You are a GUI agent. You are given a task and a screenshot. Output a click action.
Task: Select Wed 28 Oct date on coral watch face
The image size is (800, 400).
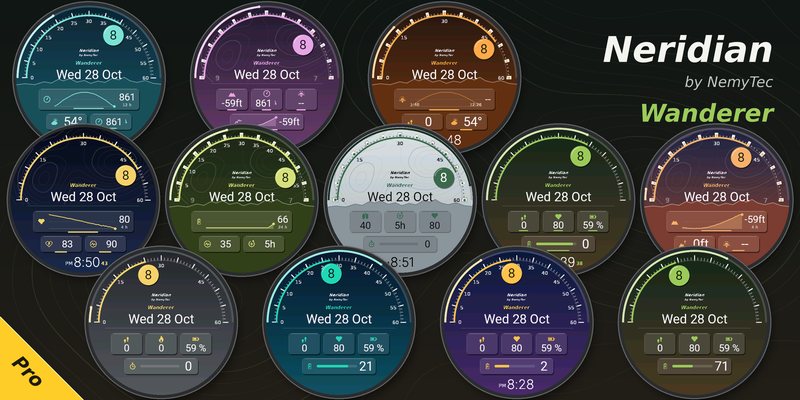717,196
